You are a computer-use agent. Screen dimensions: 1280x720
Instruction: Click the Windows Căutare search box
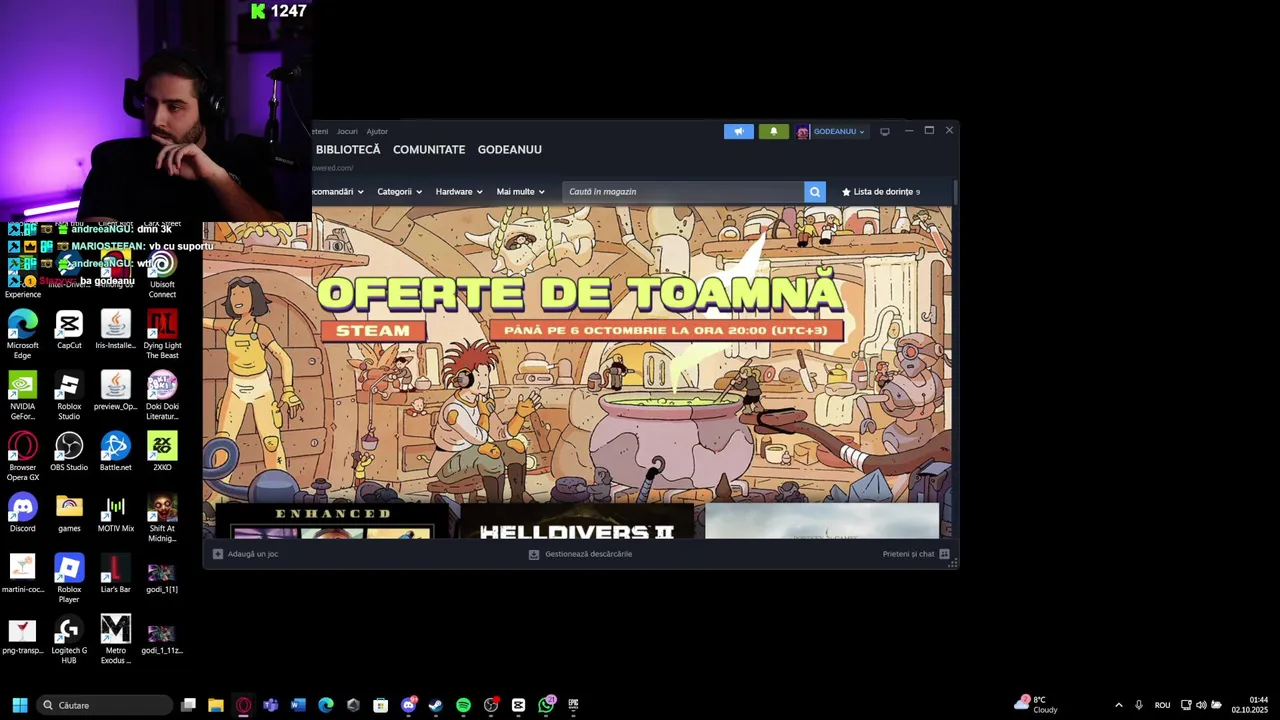click(104, 705)
